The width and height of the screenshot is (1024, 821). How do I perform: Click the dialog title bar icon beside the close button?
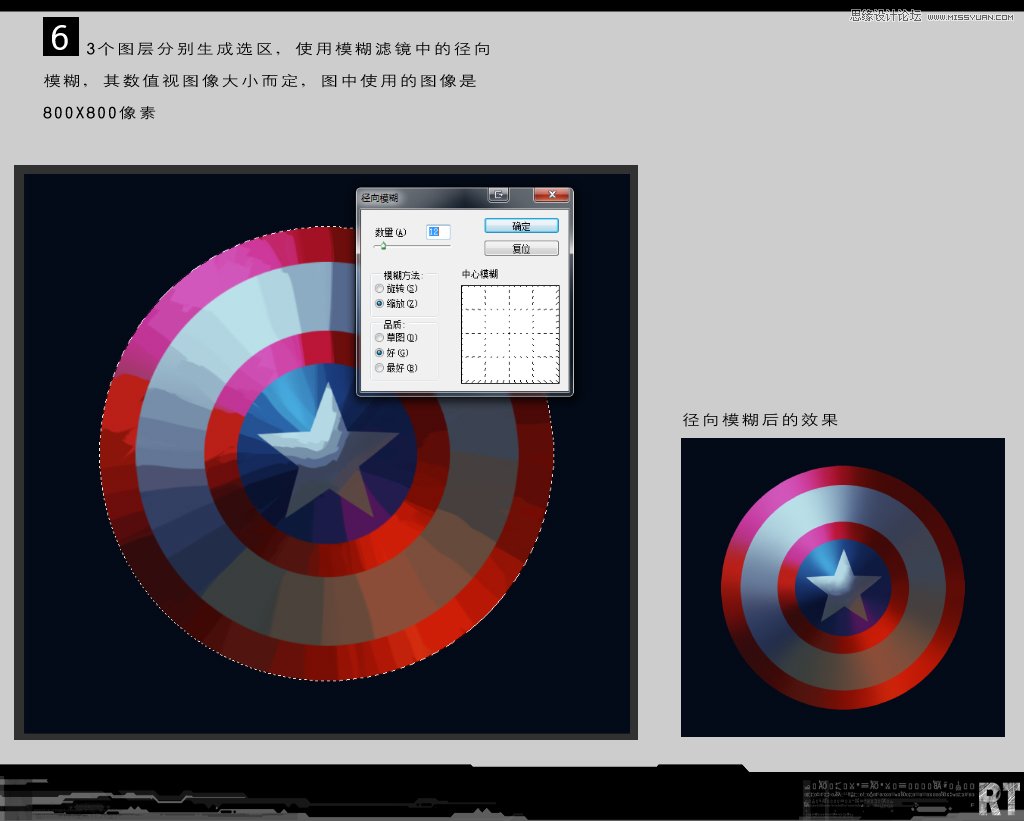tap(498, 195)
